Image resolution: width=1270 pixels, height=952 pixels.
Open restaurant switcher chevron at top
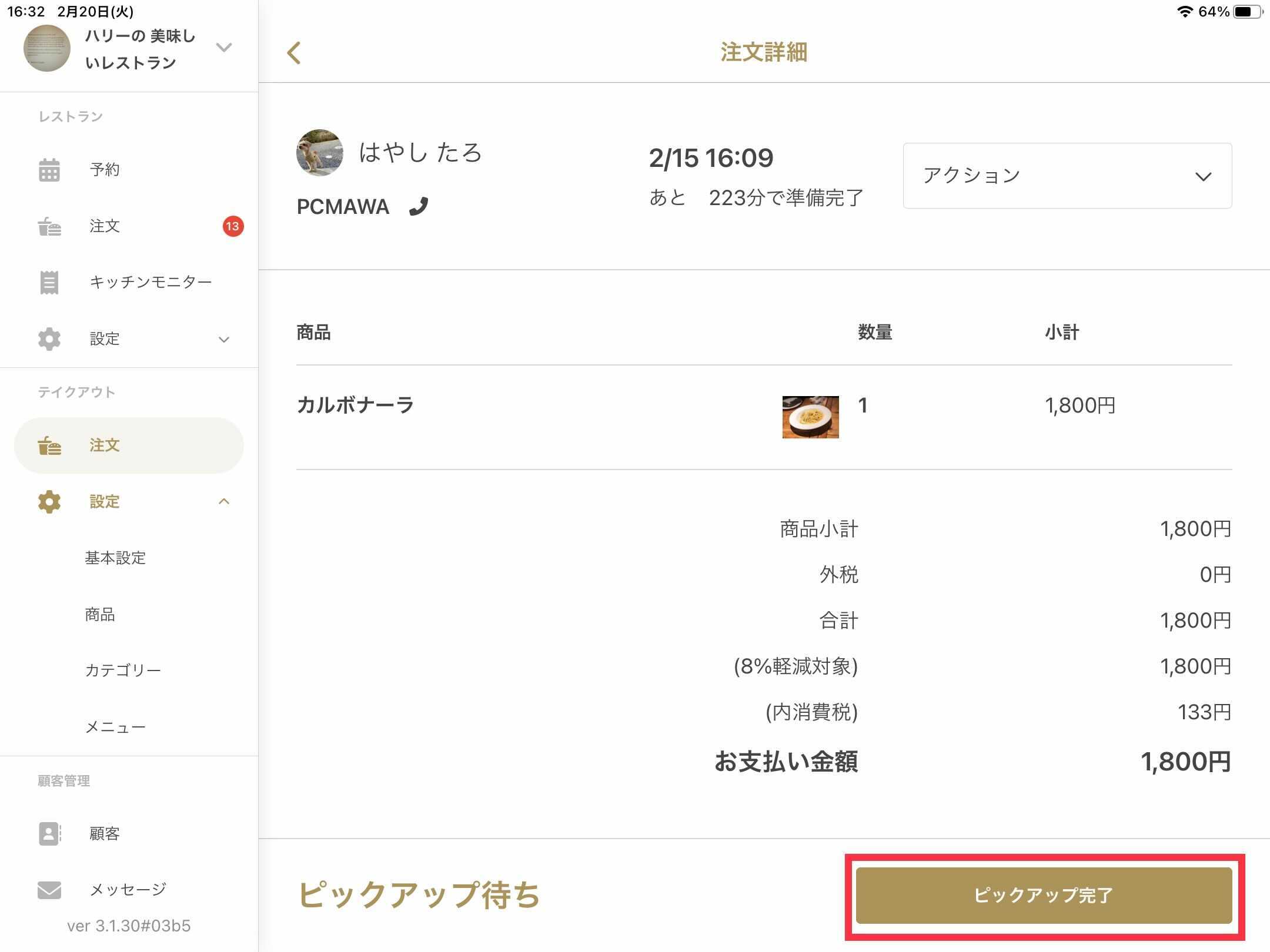224,48
